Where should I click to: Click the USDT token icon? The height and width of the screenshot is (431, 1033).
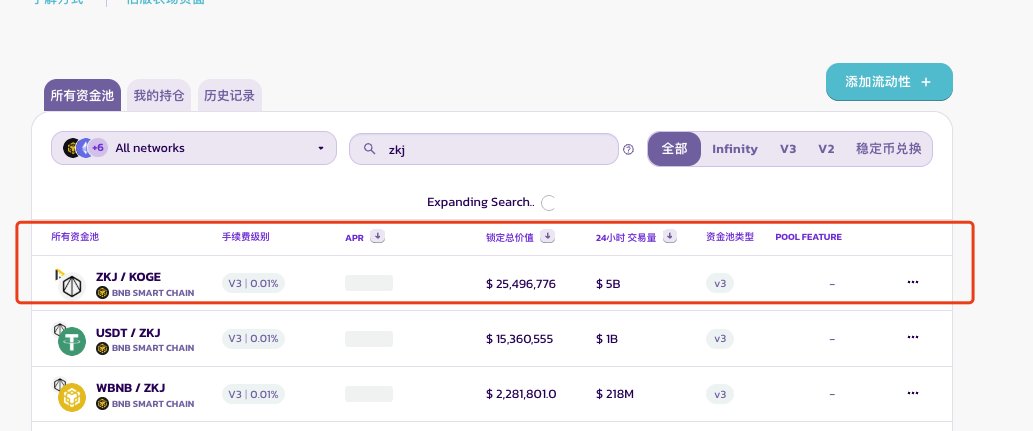pos(72,341)
